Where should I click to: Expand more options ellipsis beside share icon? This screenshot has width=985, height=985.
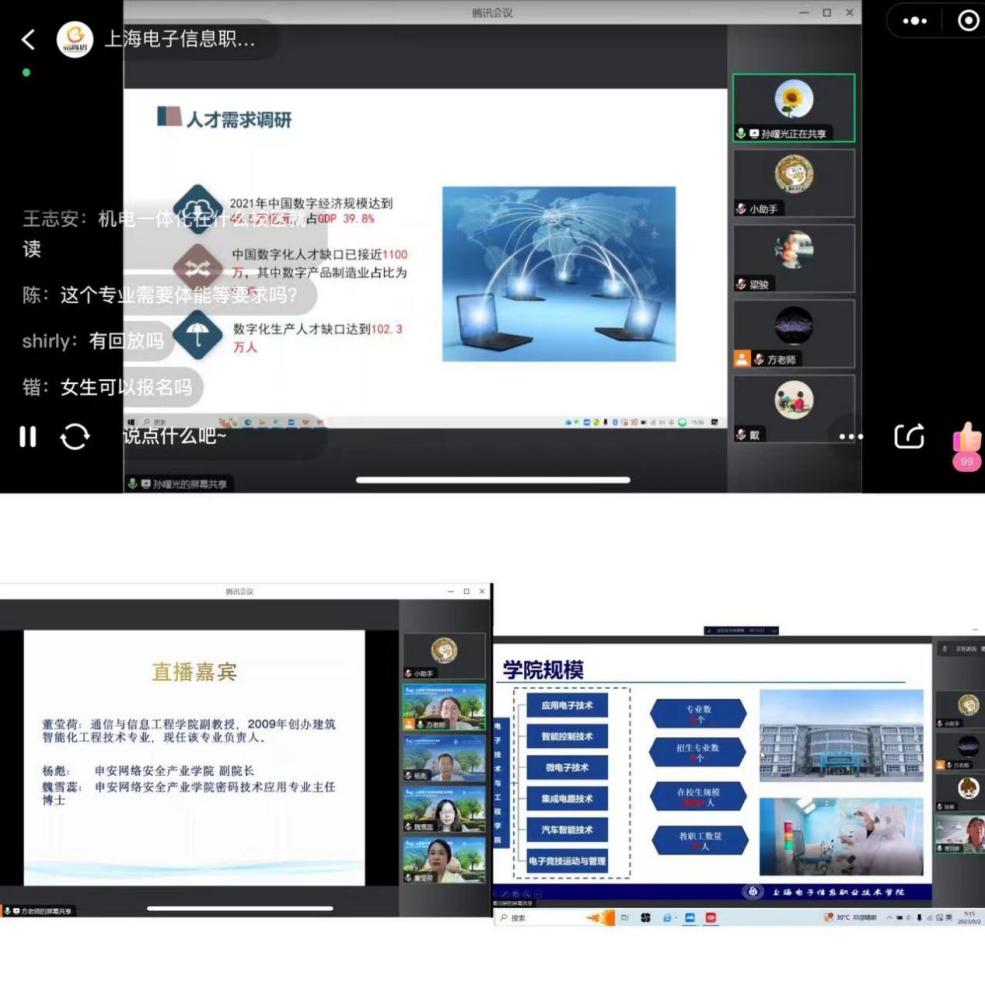click(x=851, y=437)
